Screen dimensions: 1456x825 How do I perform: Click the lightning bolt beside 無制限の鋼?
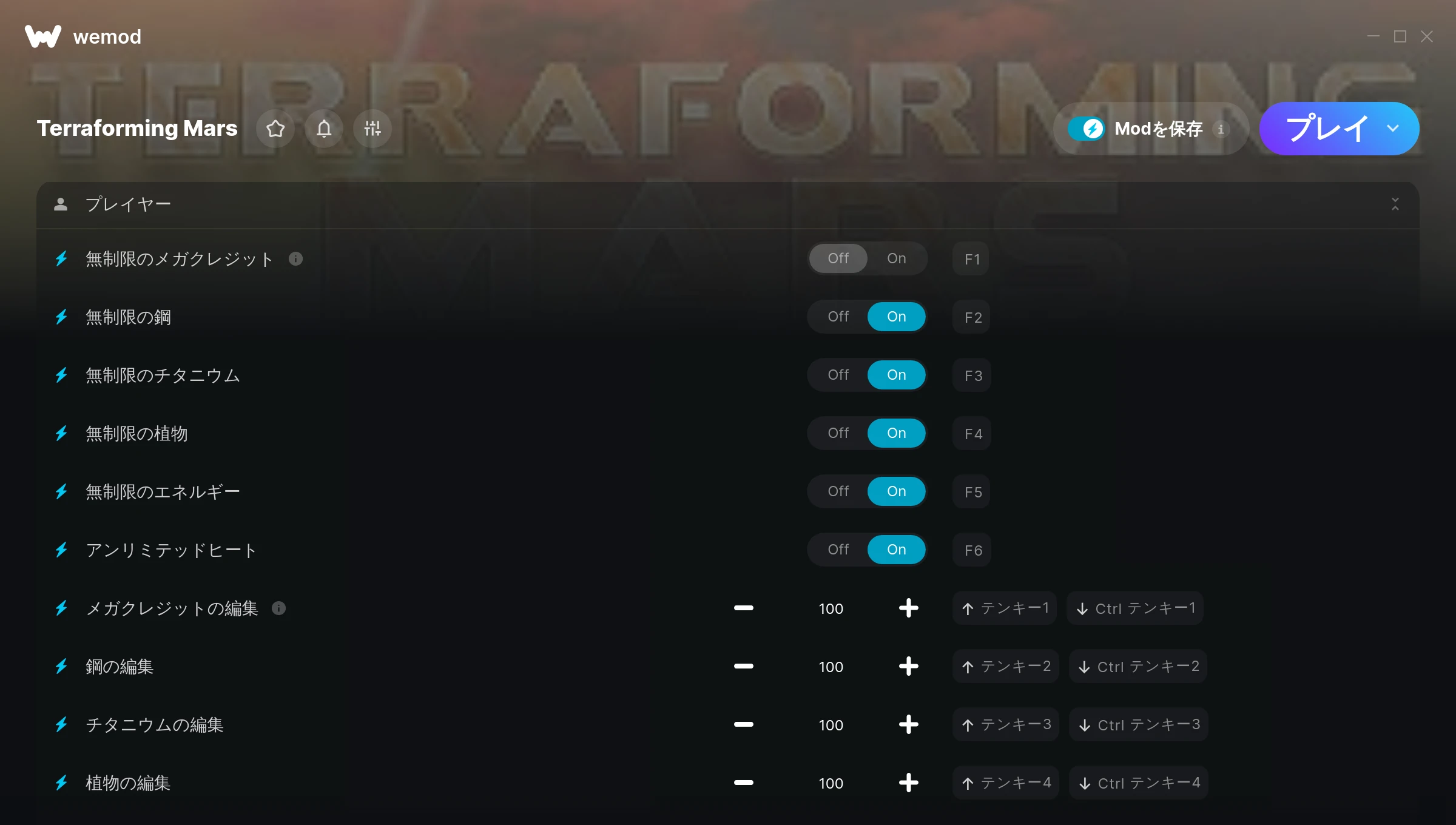tap(61, 317)
